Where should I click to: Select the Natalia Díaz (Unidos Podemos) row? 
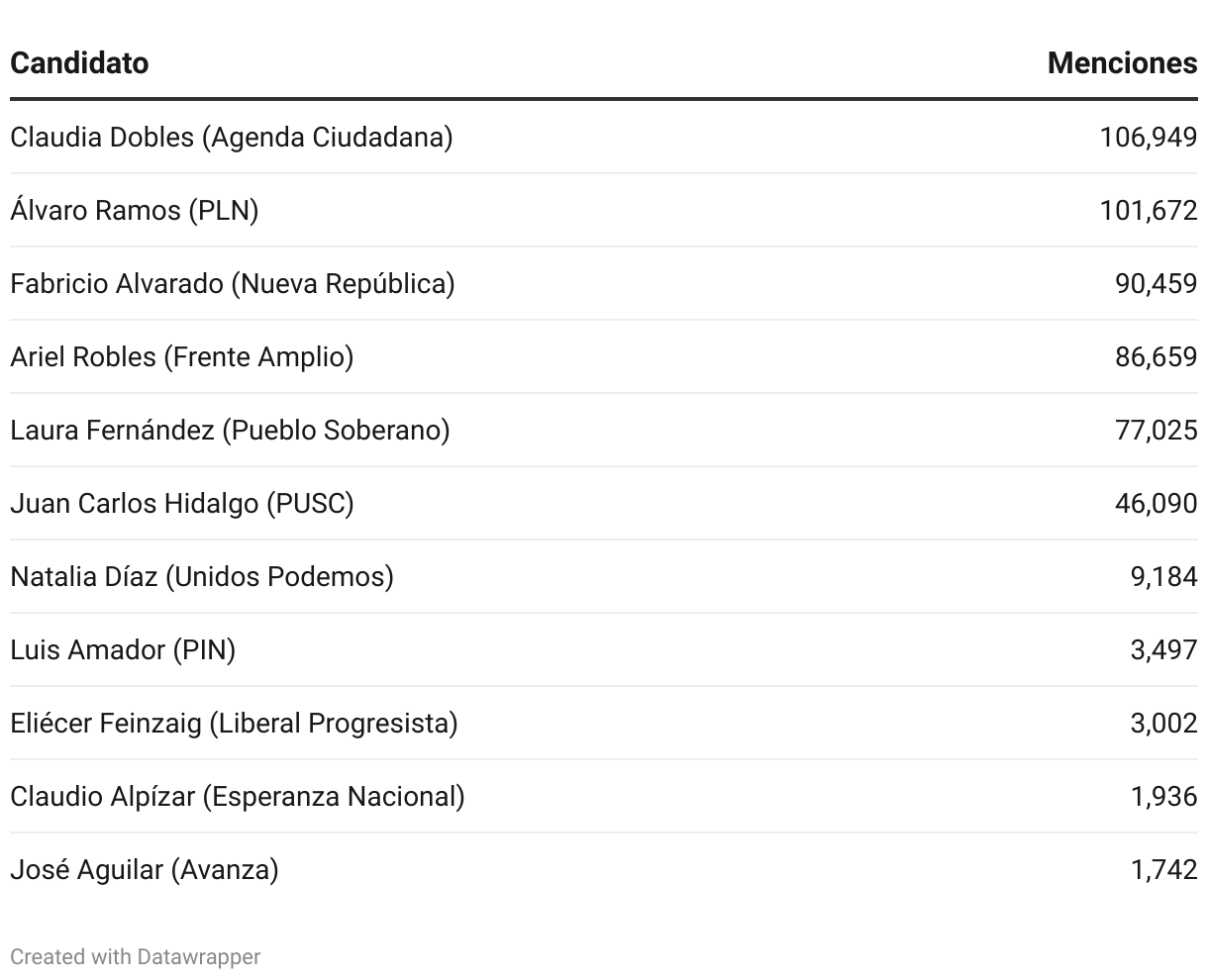pyautogui.click(x=201, y=576)
